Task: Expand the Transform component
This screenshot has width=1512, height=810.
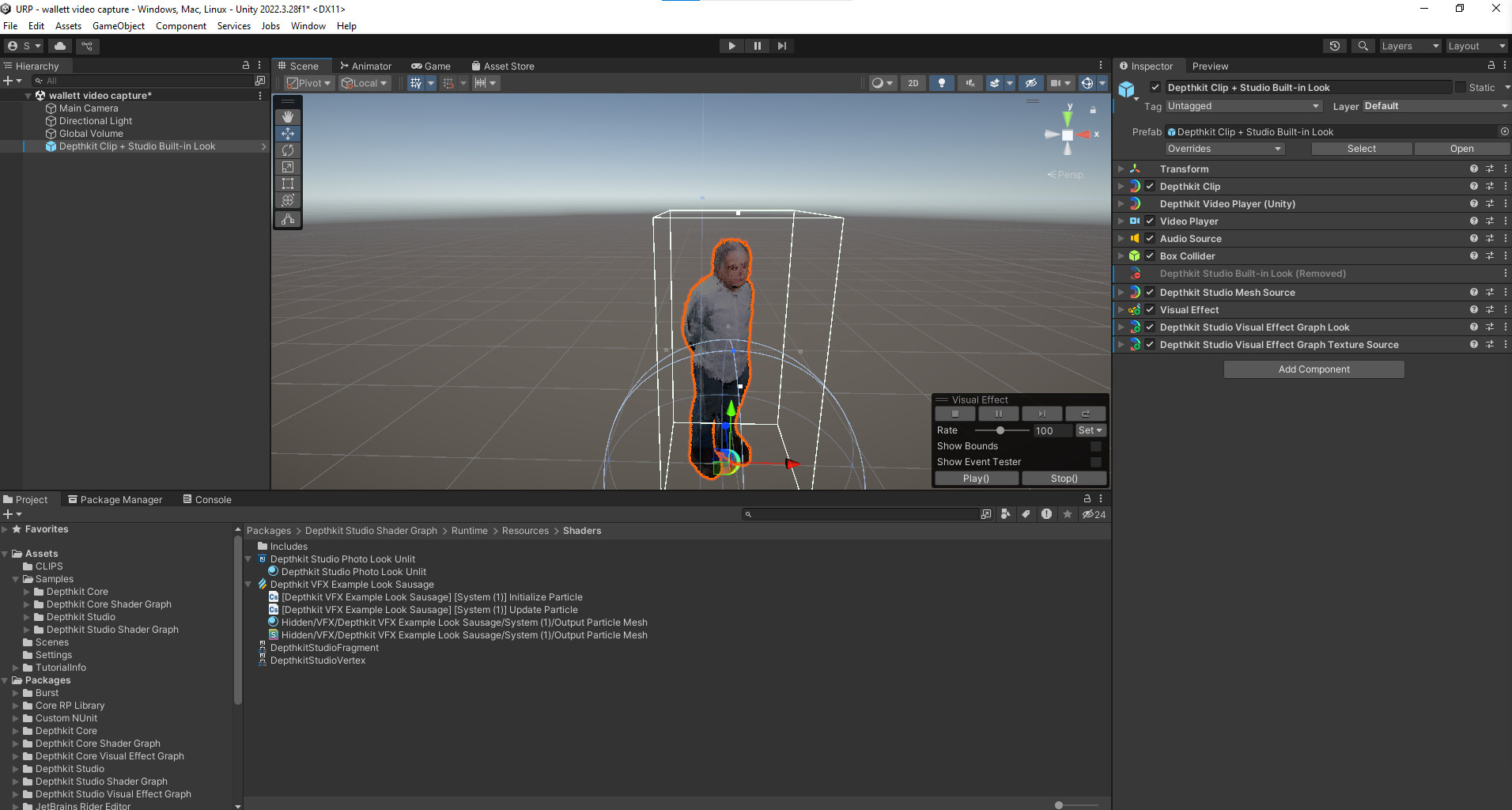Action: 1121,169
